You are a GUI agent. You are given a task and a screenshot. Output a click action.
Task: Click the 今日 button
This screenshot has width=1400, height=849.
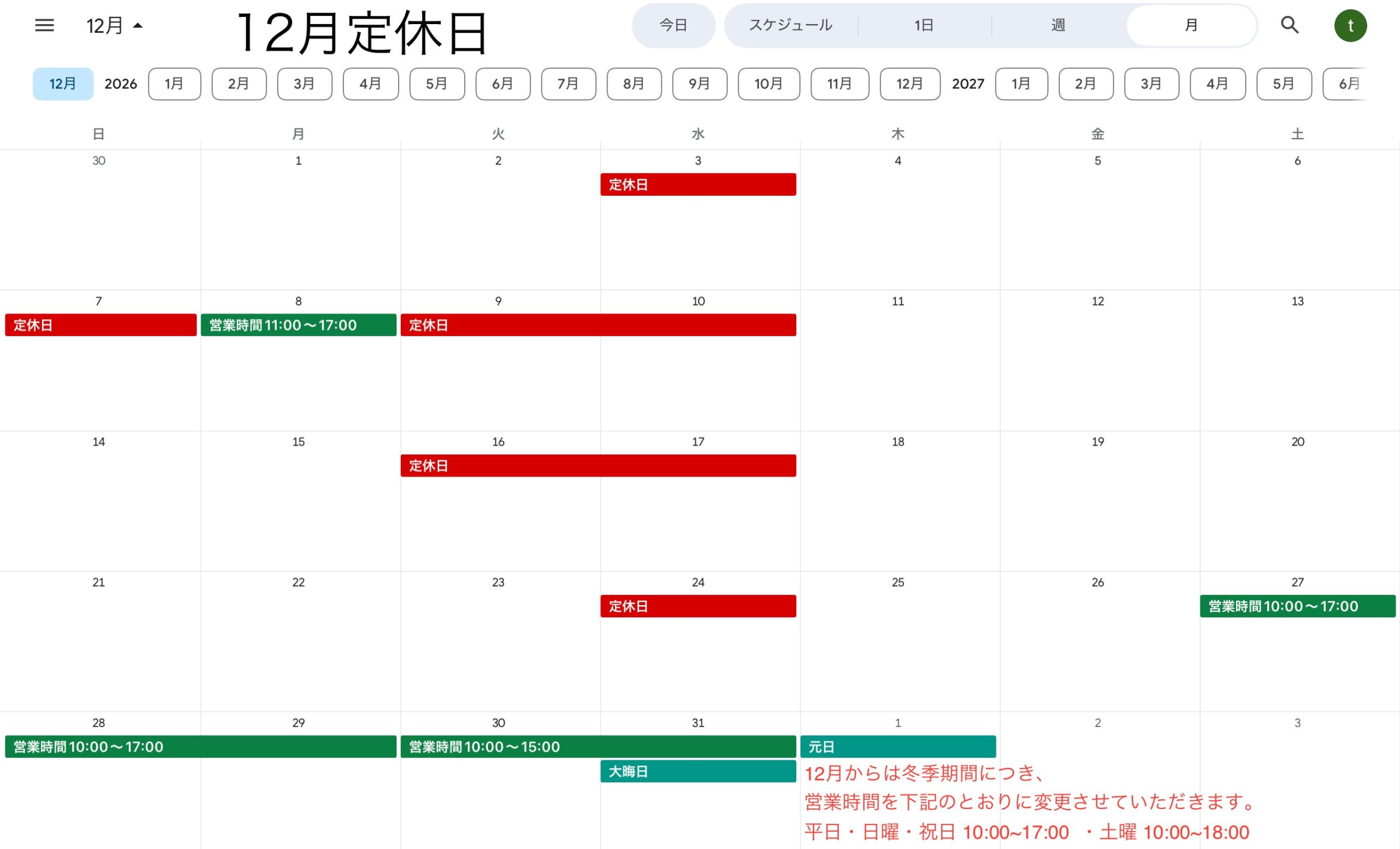(673, 26)
